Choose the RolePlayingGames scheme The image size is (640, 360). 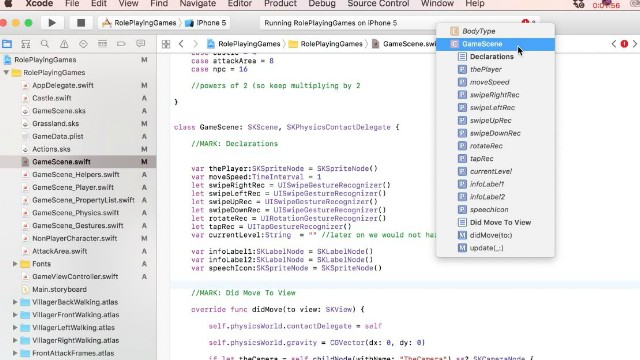point(140,23)
